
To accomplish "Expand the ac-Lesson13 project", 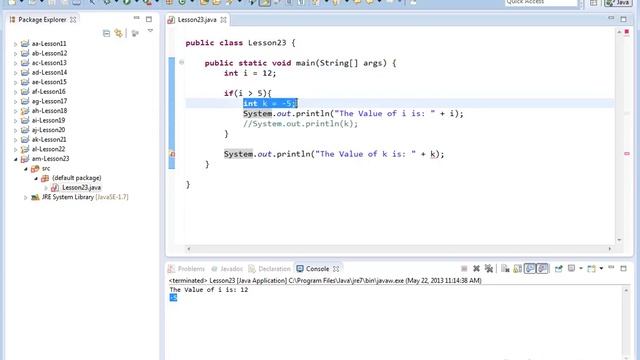I will (x=16, y=63).
